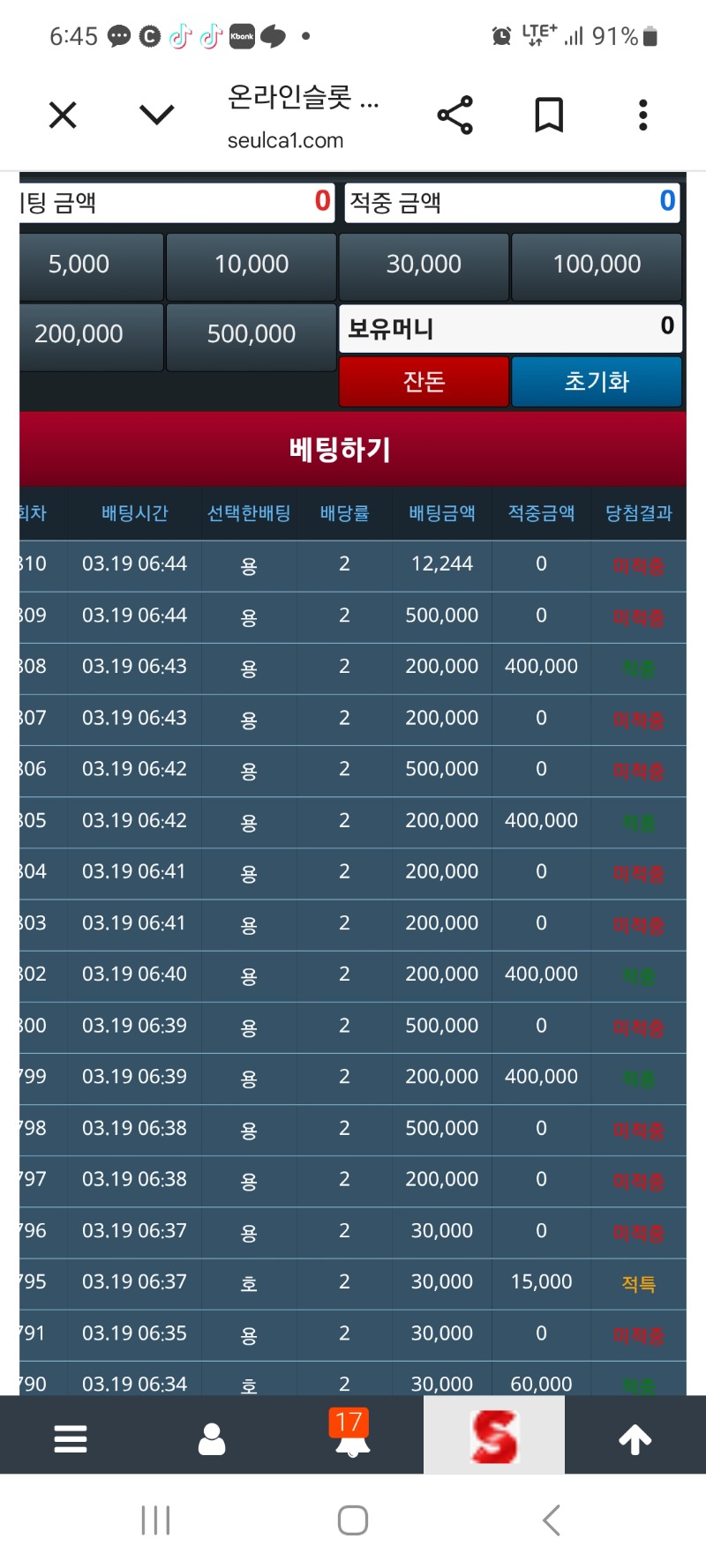706x1568 pixels.
Task: Bookmark this page
Action: (549, 116)
